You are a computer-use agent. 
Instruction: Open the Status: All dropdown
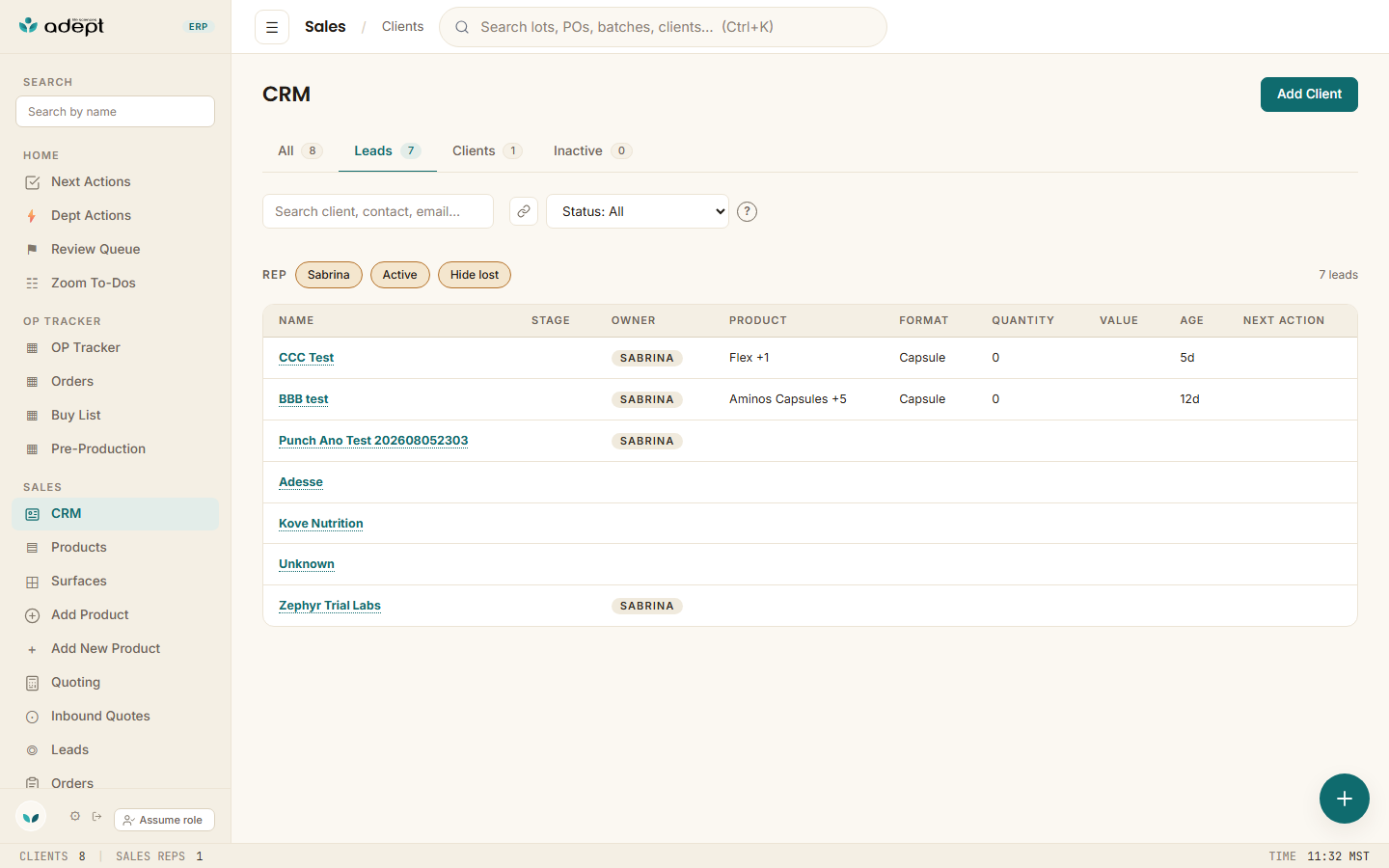pos(638,211)
